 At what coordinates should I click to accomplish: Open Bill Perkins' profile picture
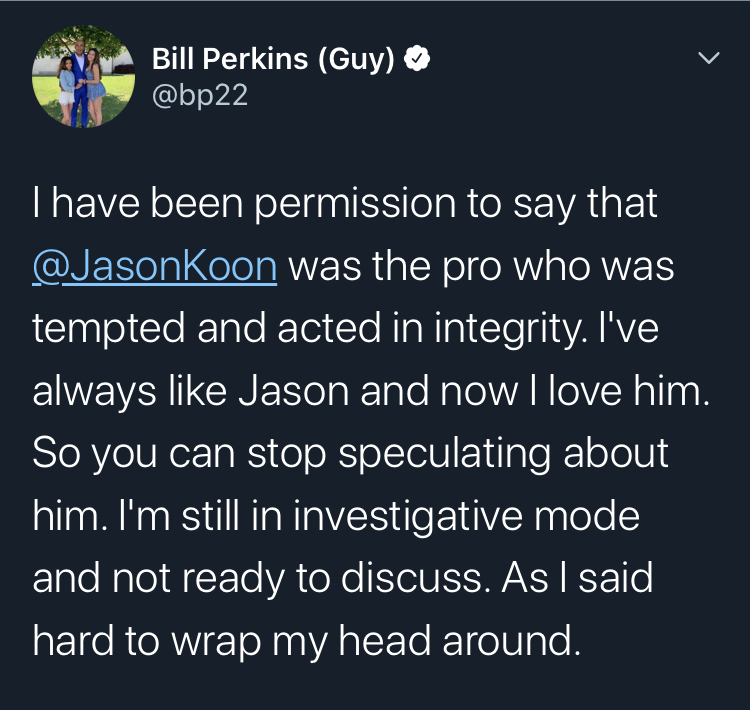click(x=83, y=77)
